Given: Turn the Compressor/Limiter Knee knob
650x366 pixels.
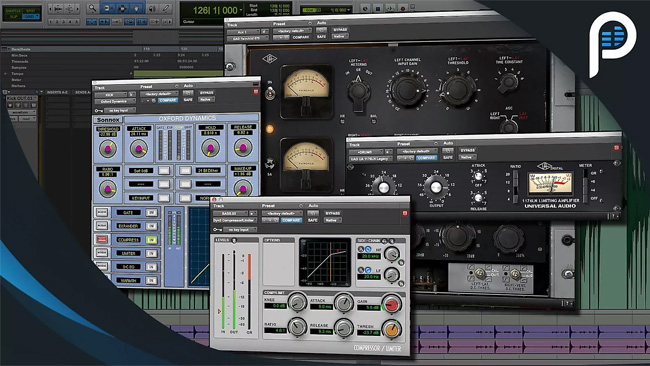Looking at the screenshot, I should pyautogui.click(x=297, y=303).
